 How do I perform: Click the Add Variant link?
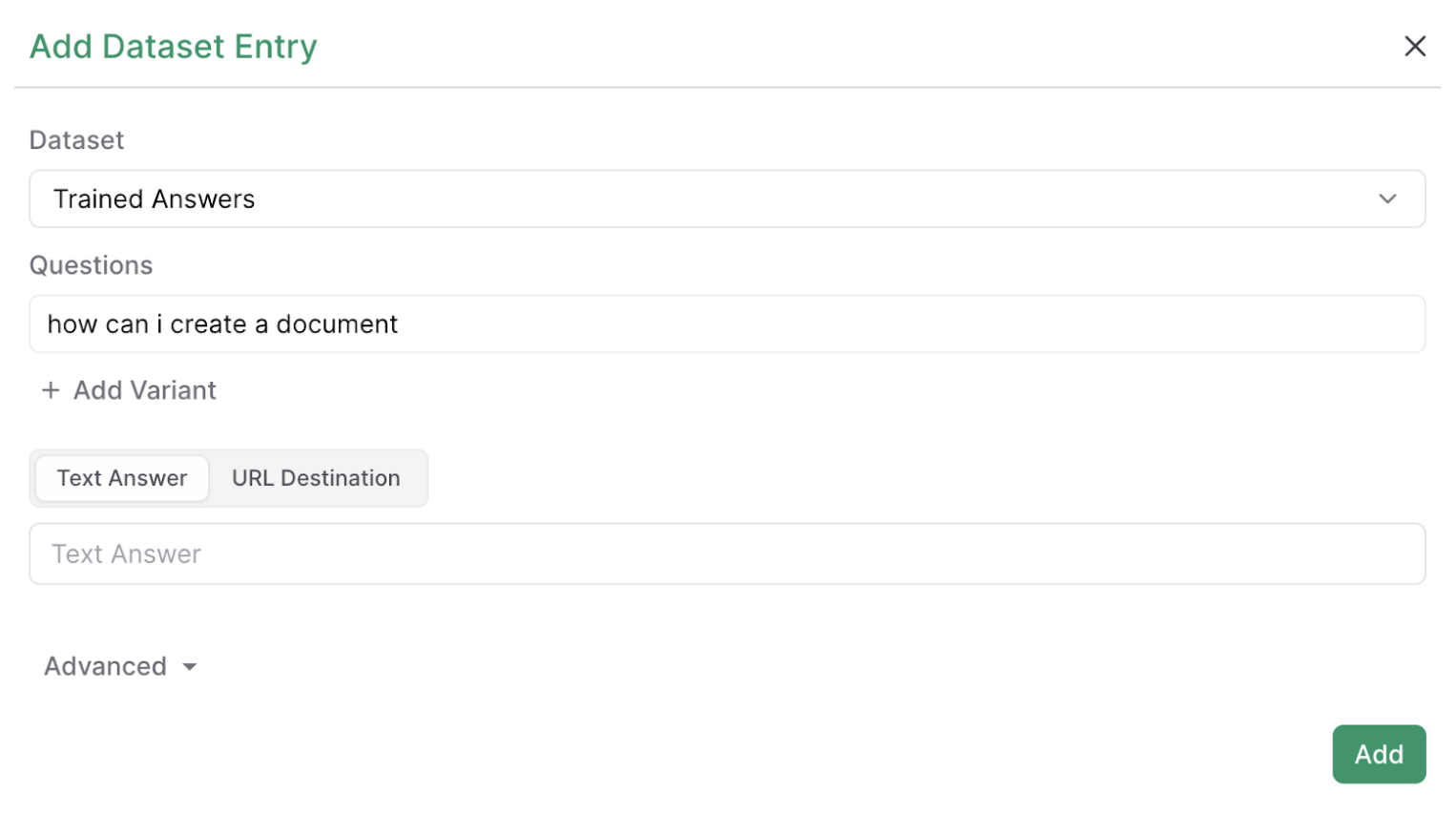pyautogui.click(x=145, y=390)
